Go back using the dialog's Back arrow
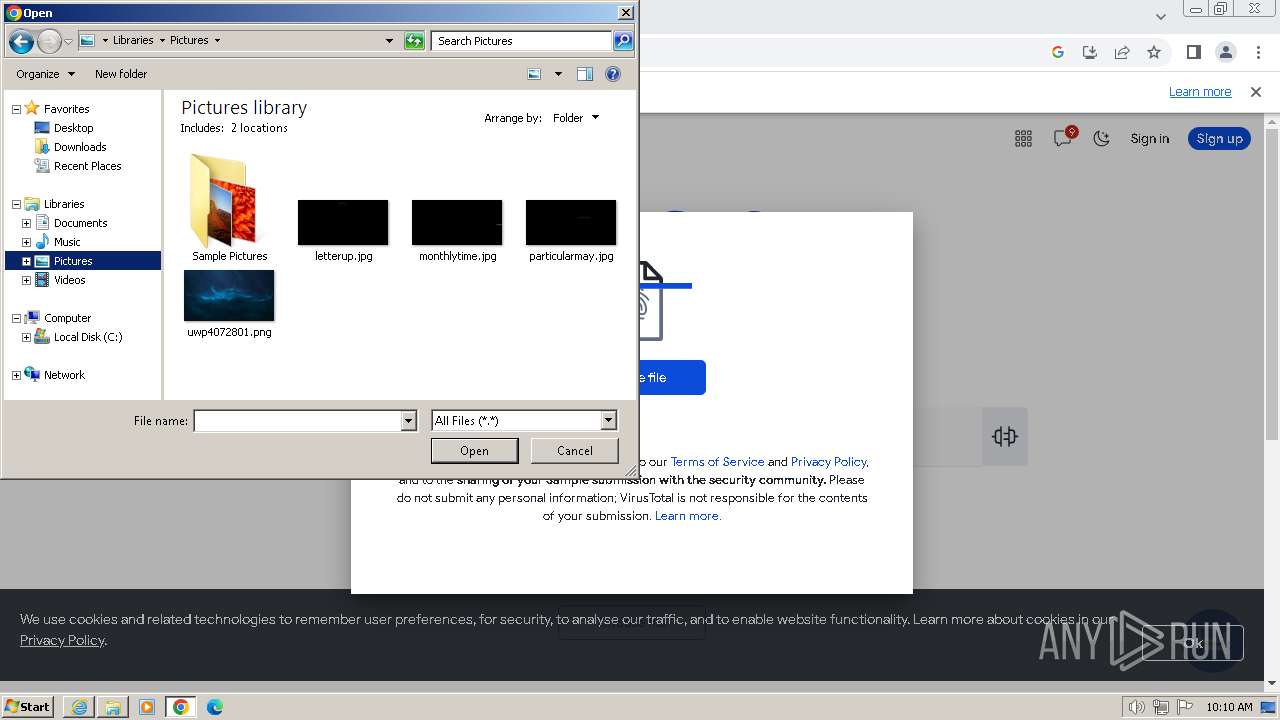The height and width of the screenshot is (720, 1280). pyautogui.click(x=21, y=41)
